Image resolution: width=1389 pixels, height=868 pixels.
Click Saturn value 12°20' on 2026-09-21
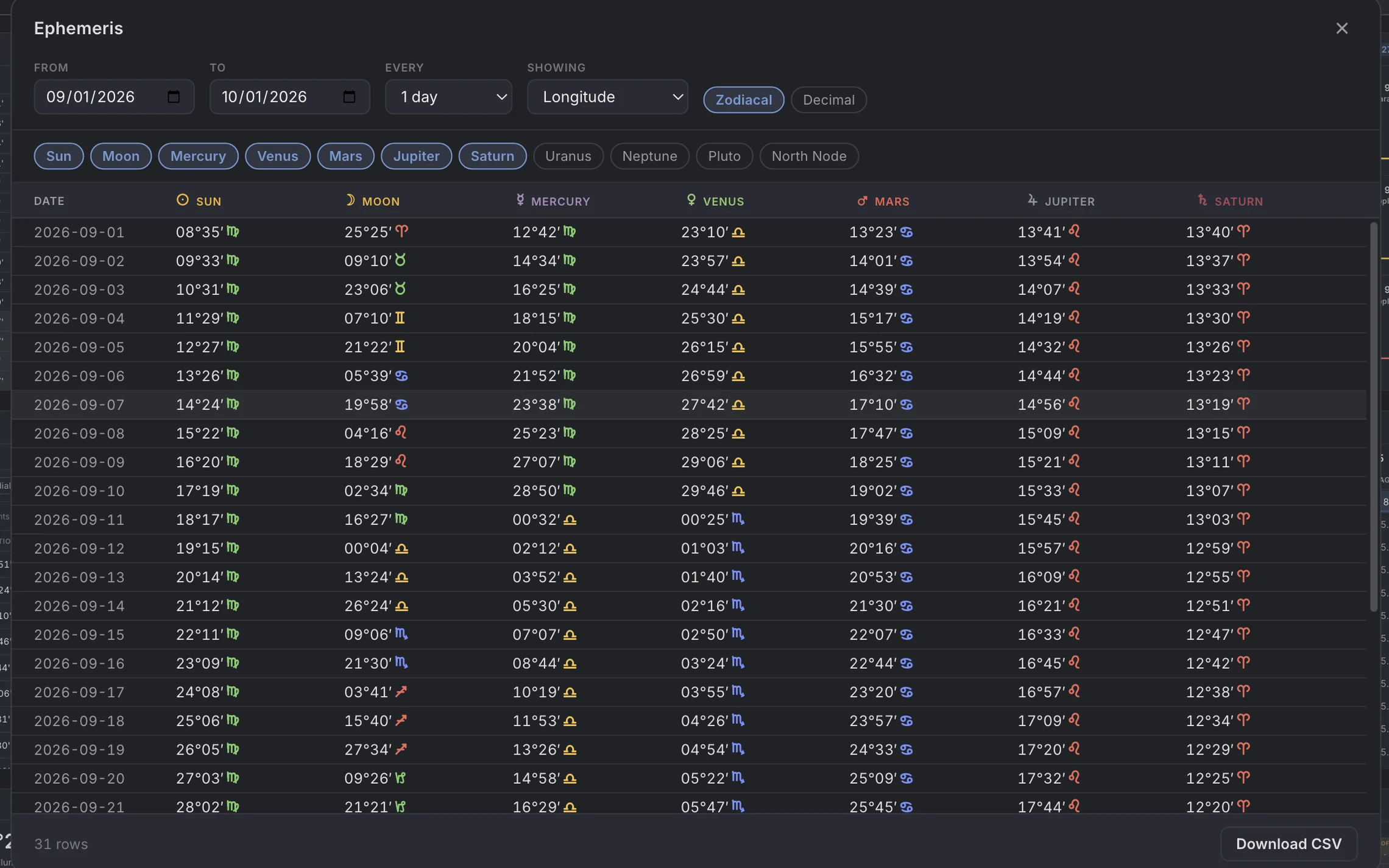[1209, 807]
